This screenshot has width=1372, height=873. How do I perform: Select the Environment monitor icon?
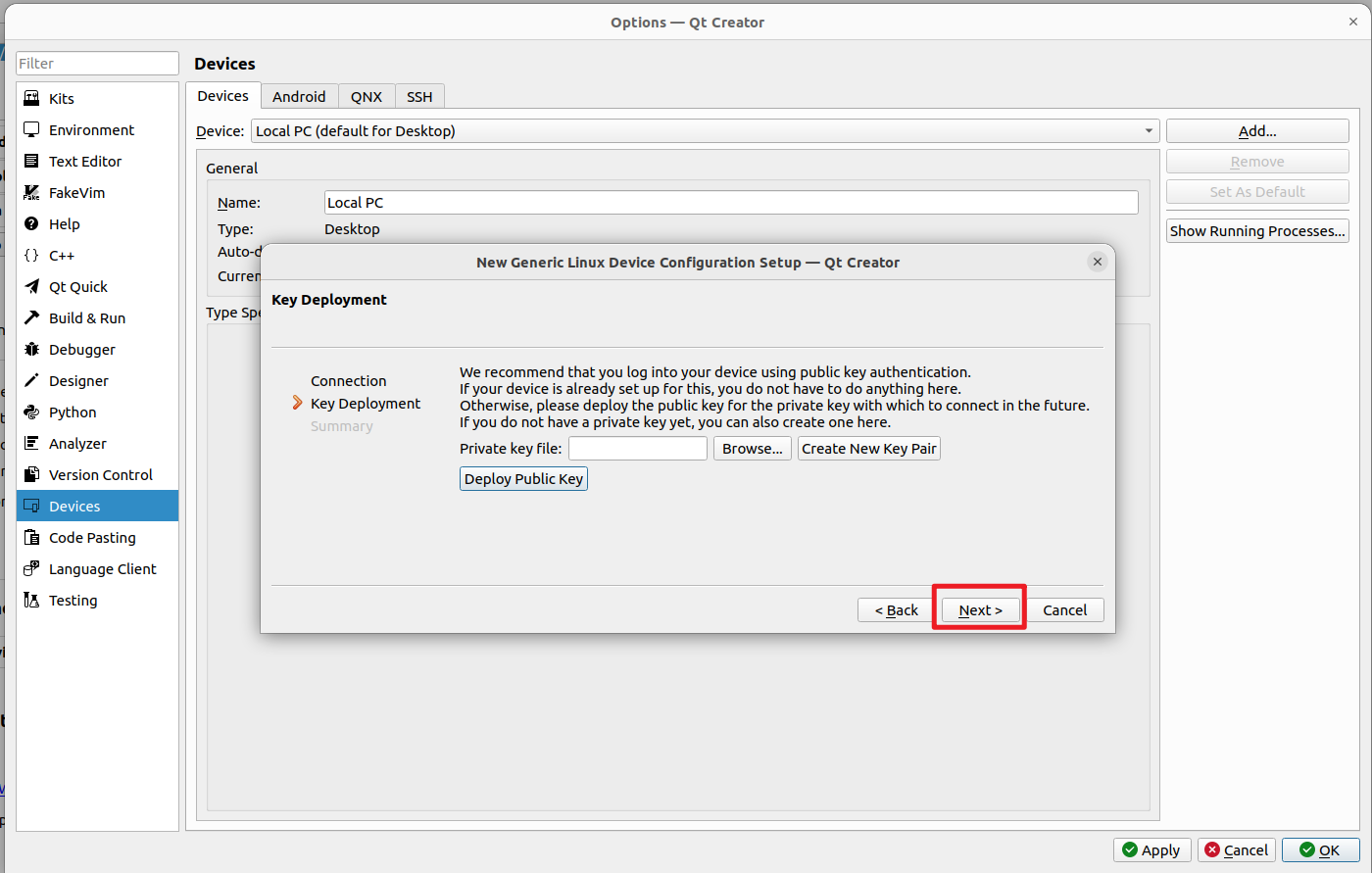pos(31,129)
